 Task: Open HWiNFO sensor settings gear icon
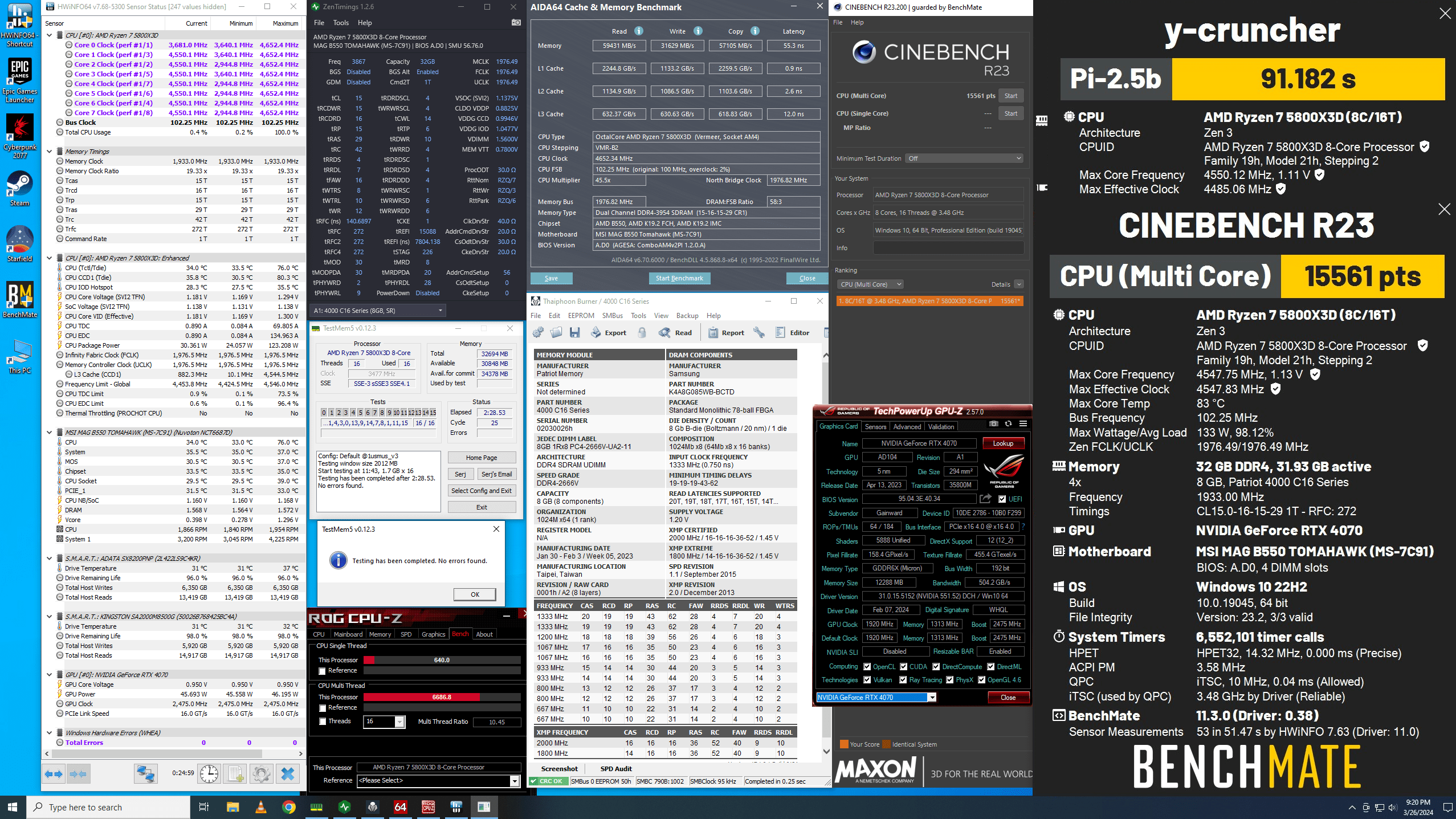click(262, 774)
